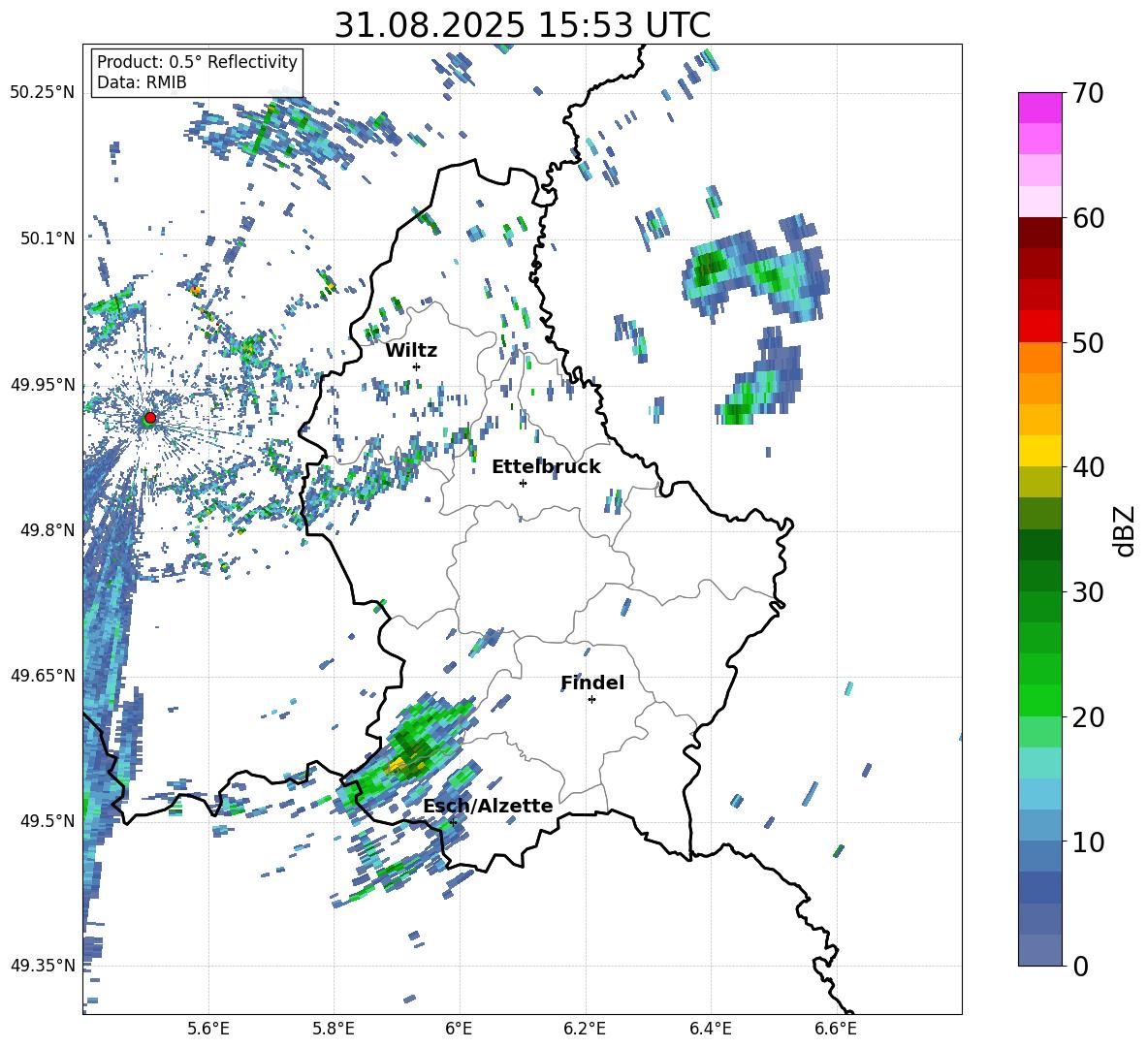
Task: Click the Wiltz station cross marker
Action: 417,366
